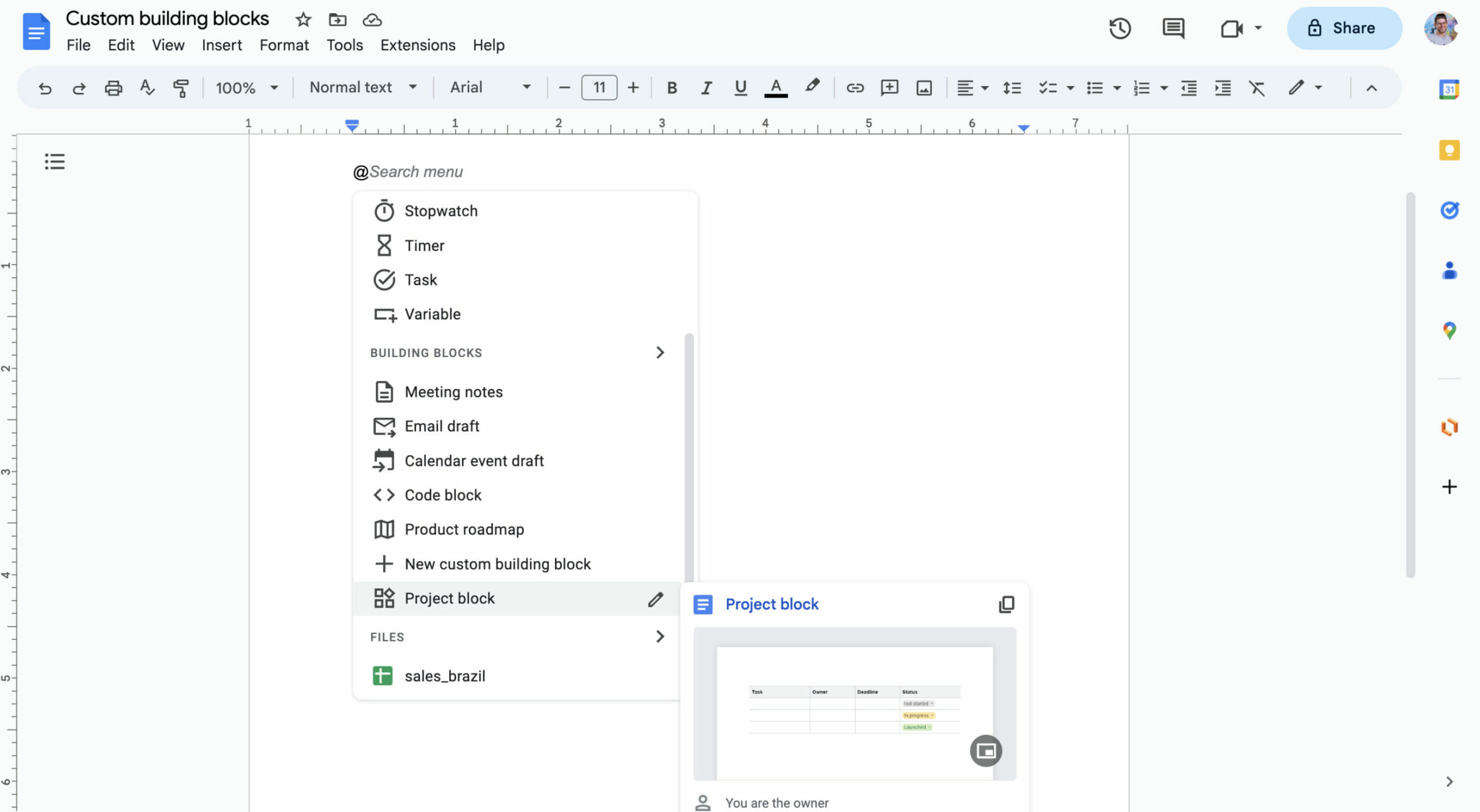Print the document using printer icon
This screenshot has height=812, width=1480.
113,88
